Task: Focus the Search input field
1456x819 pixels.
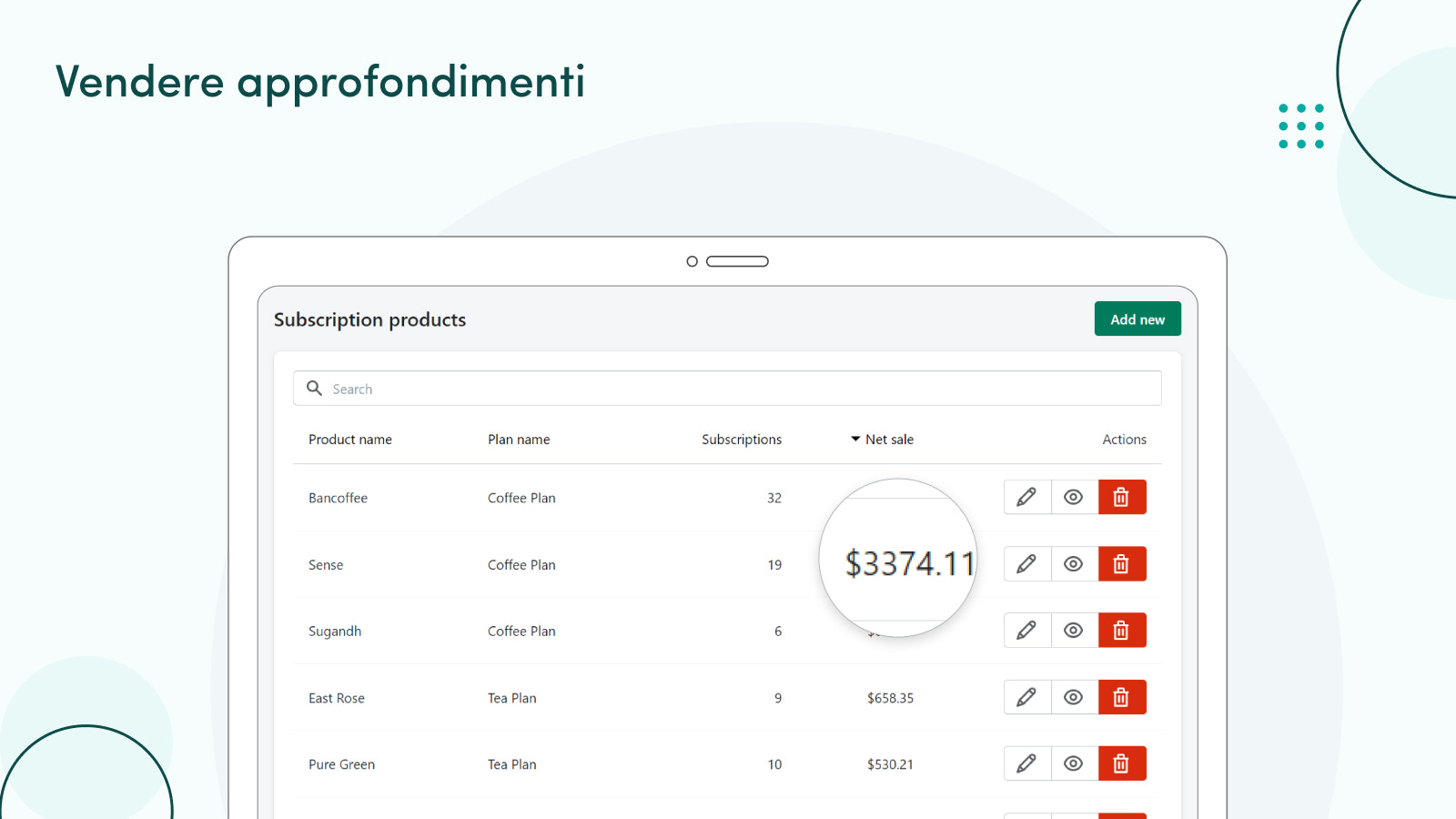Action: tap(727, 389)
